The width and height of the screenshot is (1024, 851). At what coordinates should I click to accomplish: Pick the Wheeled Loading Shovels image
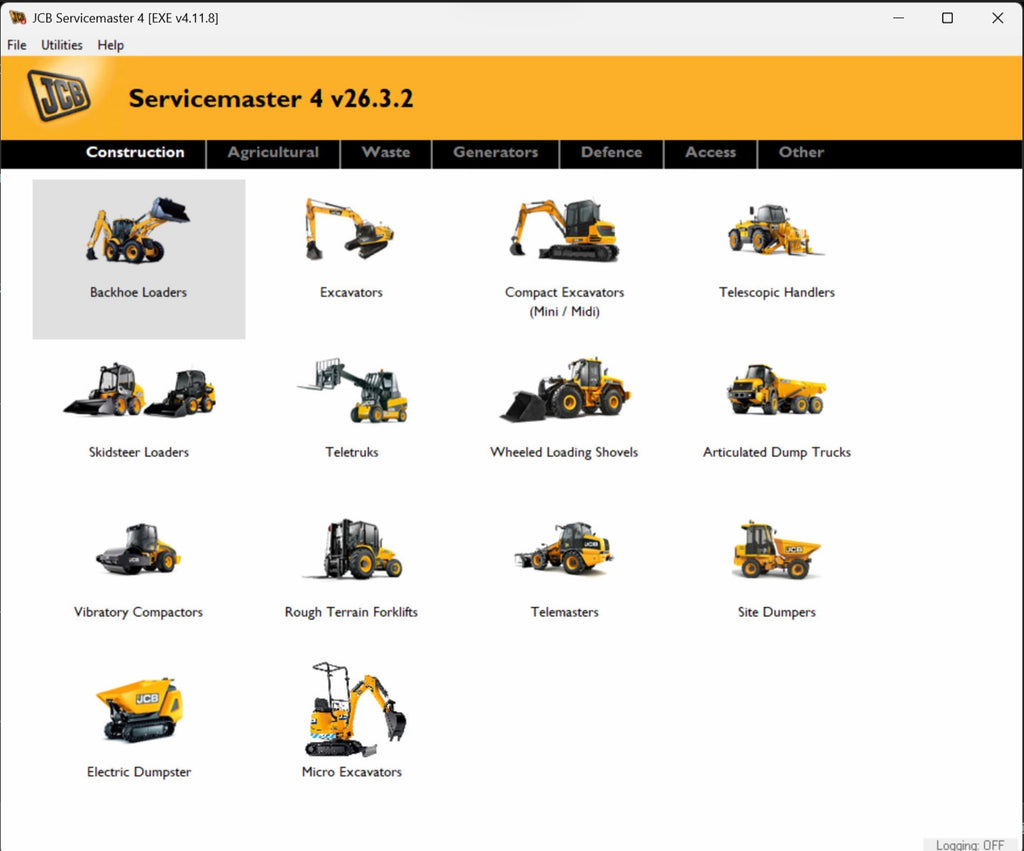tap(565, 390)
